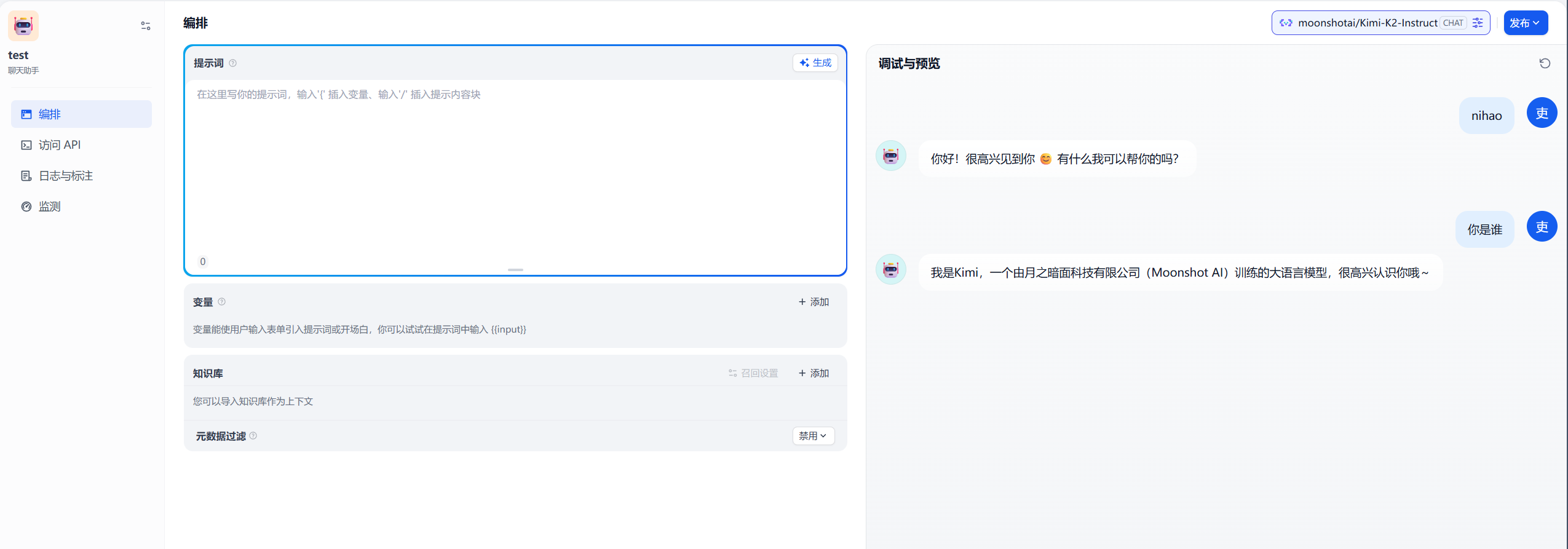1568x549 pixels.
Task: Open the 监测 monitoring menu item
Action: pyautogui.click(x=81, y=207)
